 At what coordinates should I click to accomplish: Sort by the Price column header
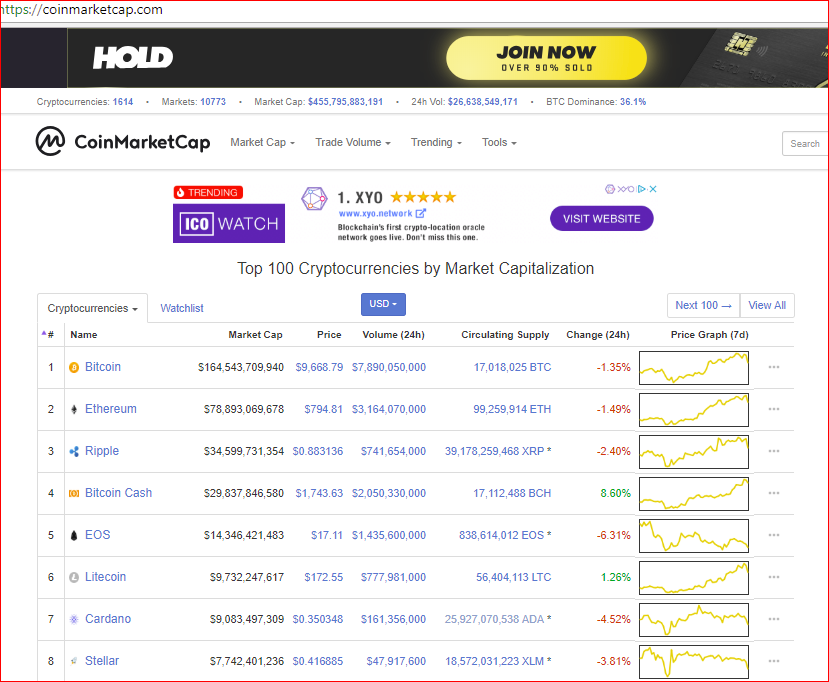329,335
